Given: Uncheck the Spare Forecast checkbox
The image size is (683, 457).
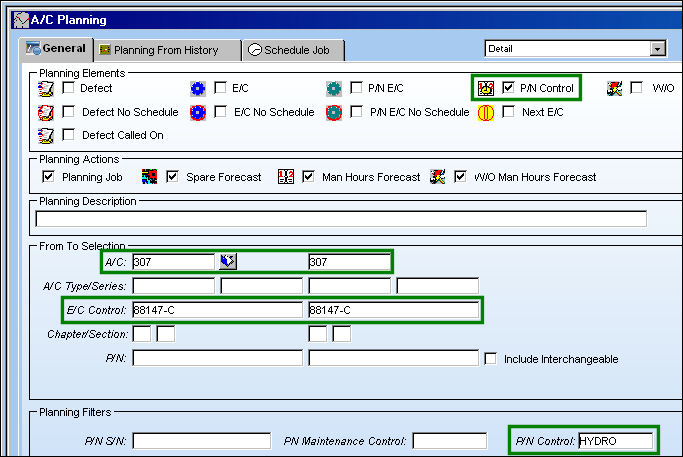Looking at the screenshot, I should click(172, 176).
